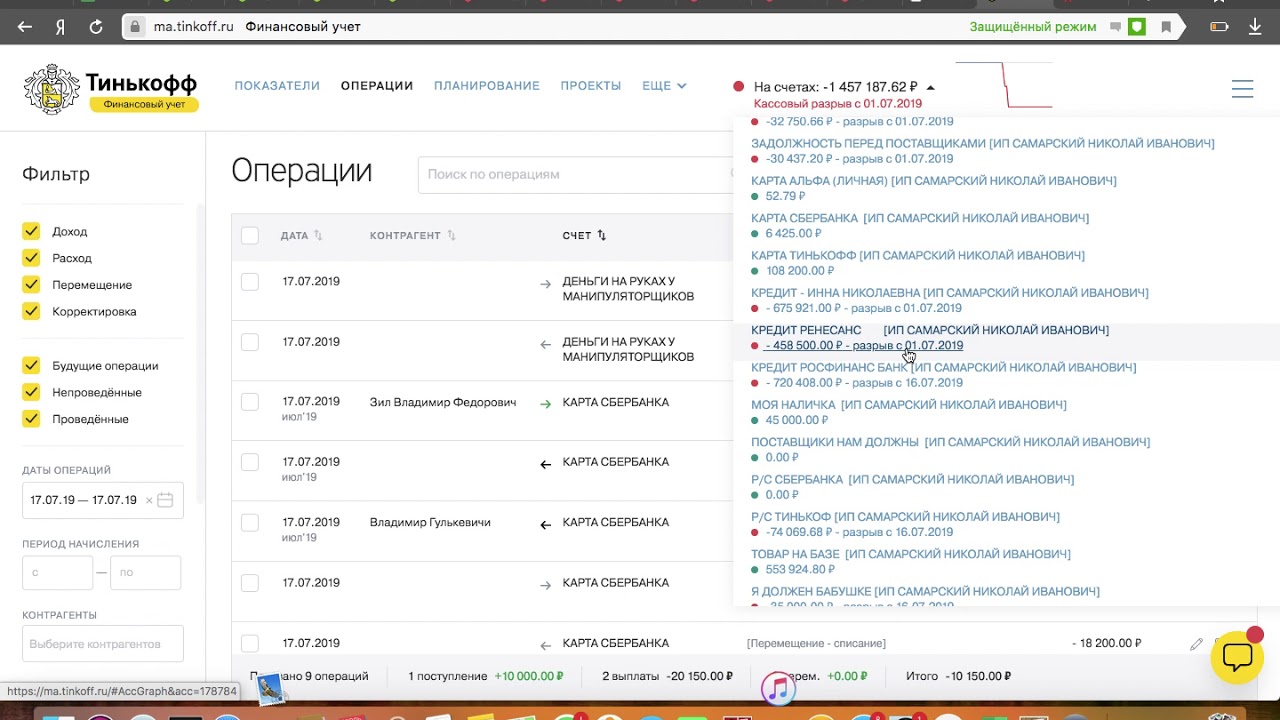Click the Тинькофф Финансовый учет logo
Viewport: 1280px width, 720px height.
click(110, 88)
